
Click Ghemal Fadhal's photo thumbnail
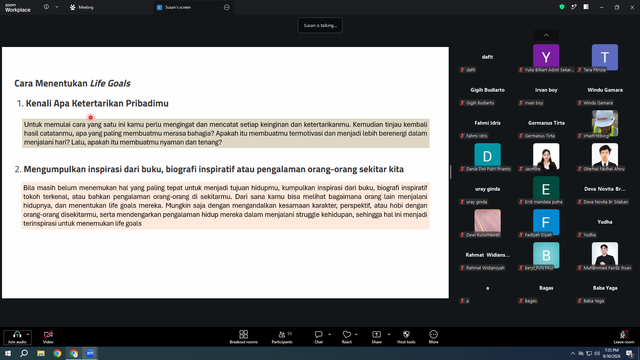coord(605,156)
